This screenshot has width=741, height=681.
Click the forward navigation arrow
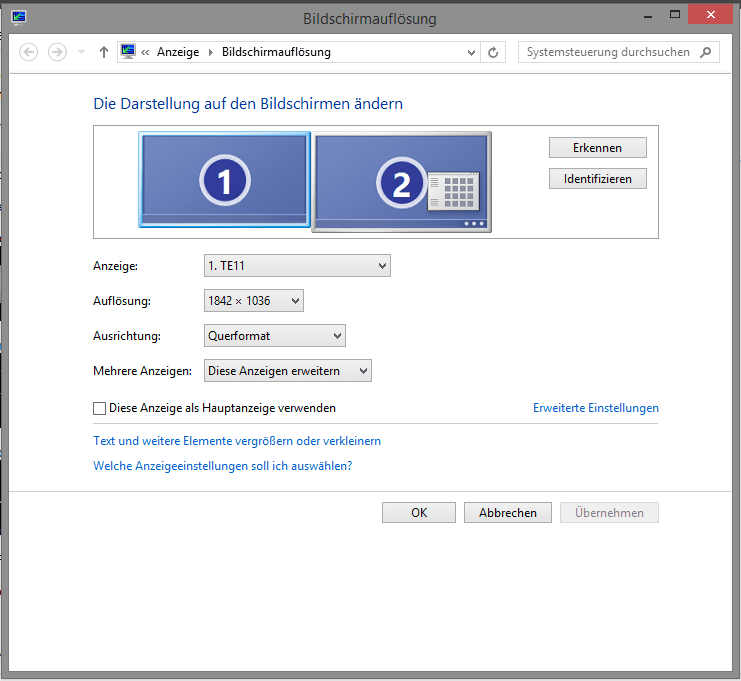57,52
